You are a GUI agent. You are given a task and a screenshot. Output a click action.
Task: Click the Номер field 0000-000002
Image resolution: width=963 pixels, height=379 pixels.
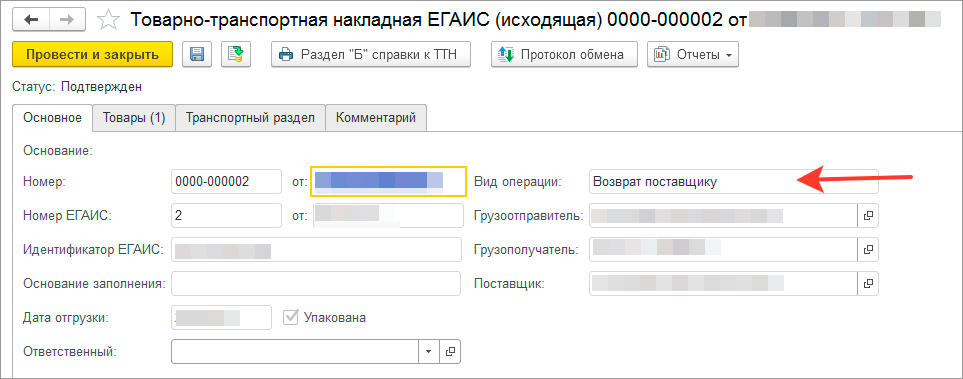pyautogui.click(x=227, y=181)
